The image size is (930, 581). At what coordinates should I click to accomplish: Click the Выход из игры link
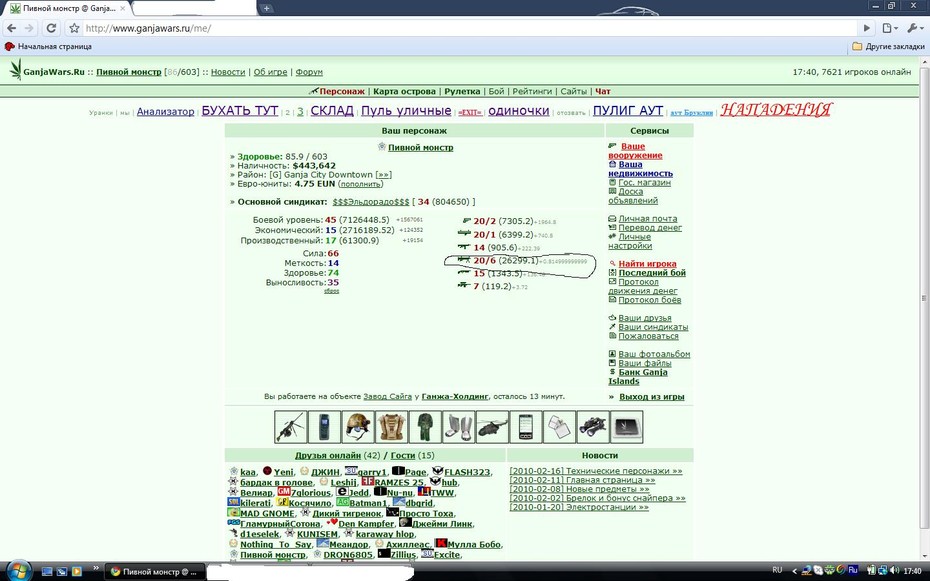[x=651, y=397]
